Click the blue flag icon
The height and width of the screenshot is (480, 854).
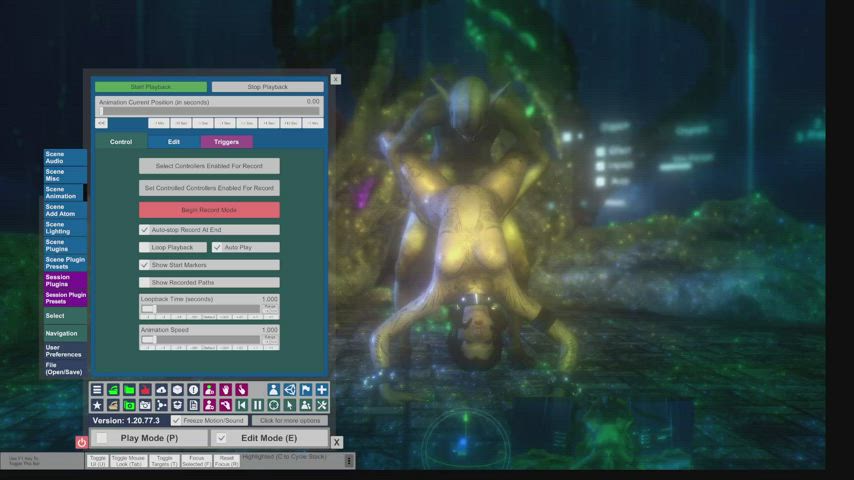[306, 390]
